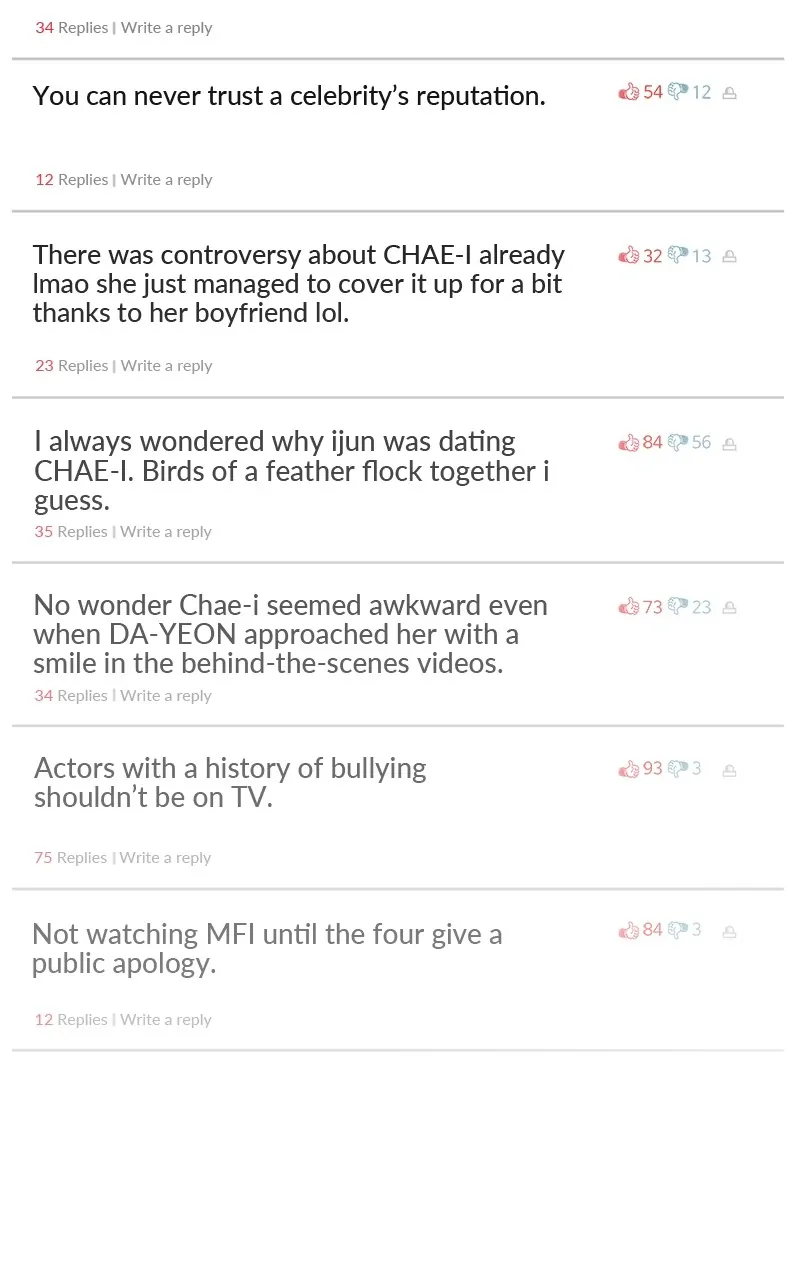
Task: Dislike the comment about Chae-i seeming awkward
Action: pyautogui.click(x=679, y=606)
